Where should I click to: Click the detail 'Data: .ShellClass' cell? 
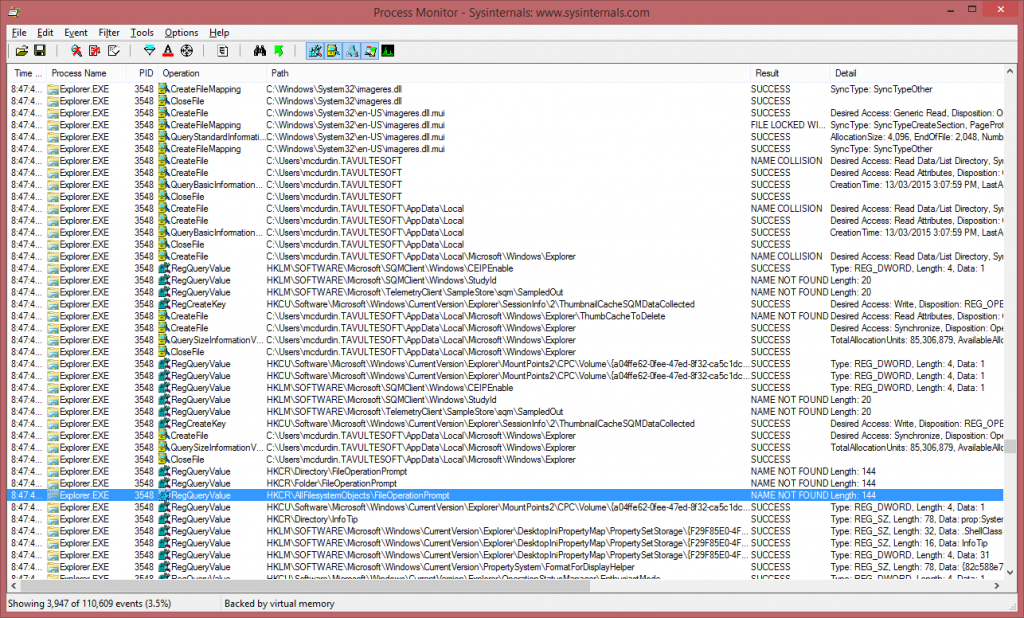tap(916, 531)
